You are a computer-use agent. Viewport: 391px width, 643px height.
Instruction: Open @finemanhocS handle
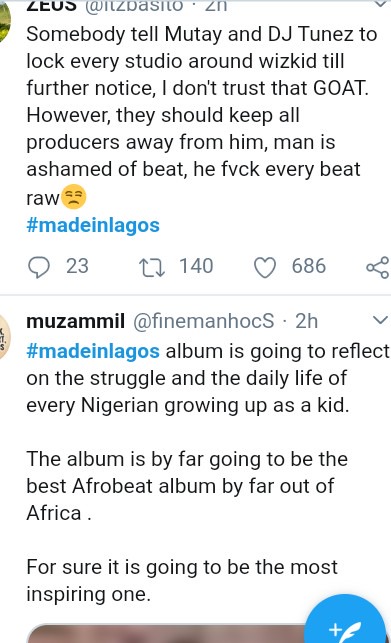(x=204, y=321)
